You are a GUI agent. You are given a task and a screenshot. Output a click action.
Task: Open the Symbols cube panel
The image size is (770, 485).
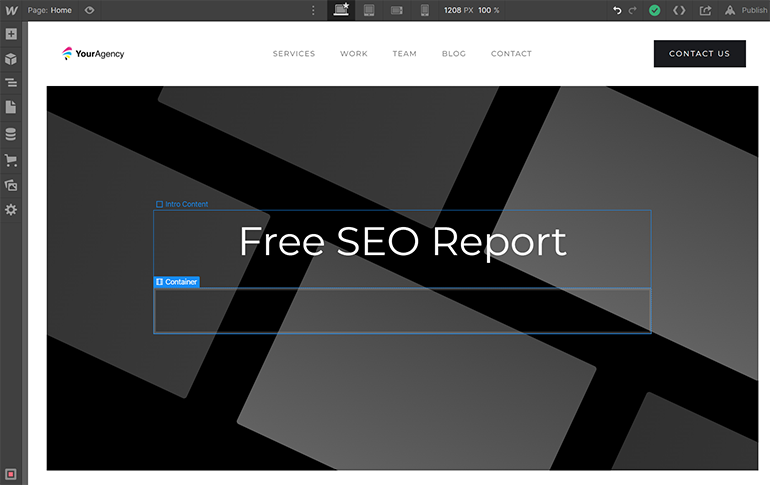tap(11, 58)
